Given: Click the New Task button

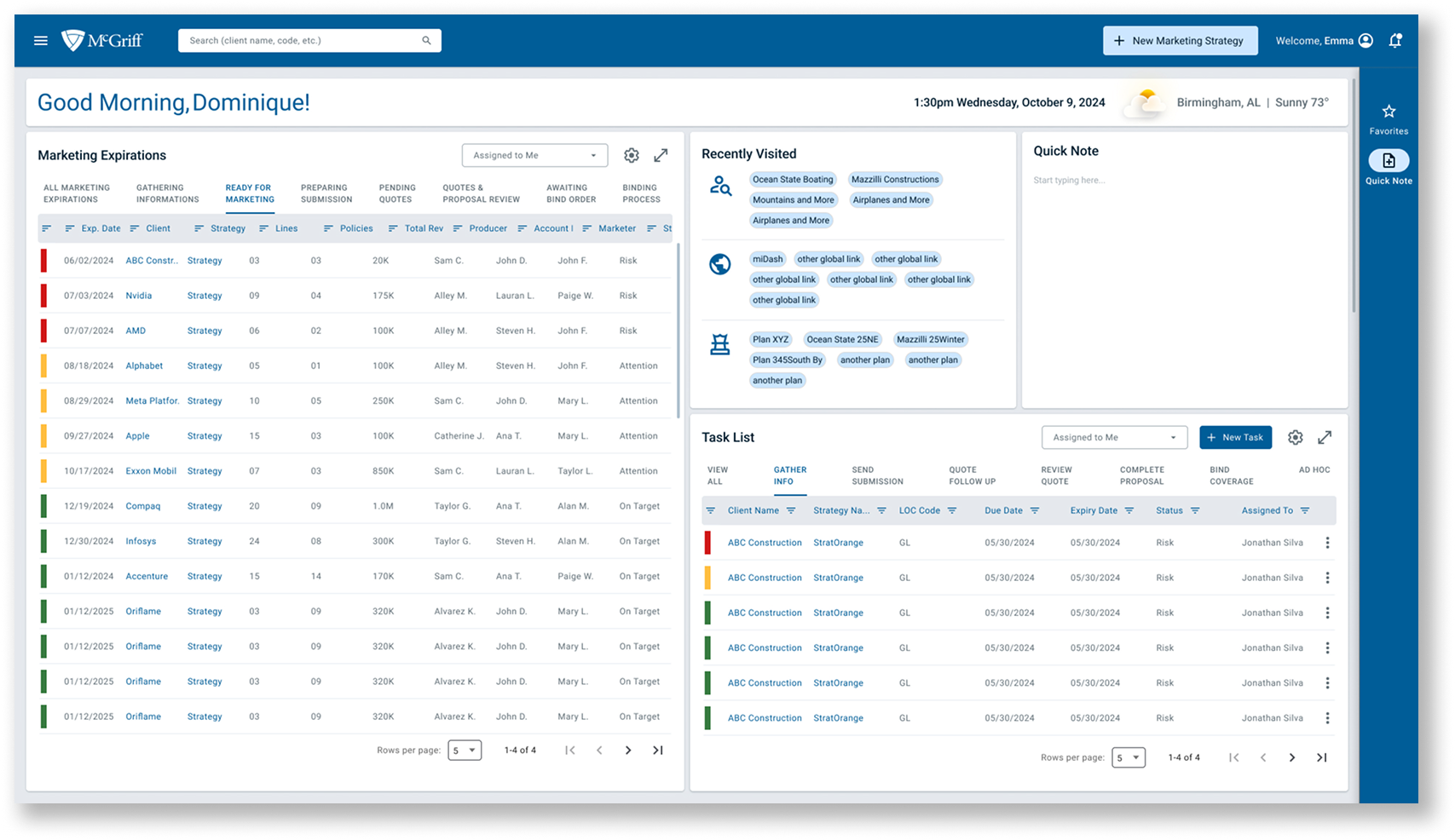Looking at the screenshot, I should tap(1235, 437).
